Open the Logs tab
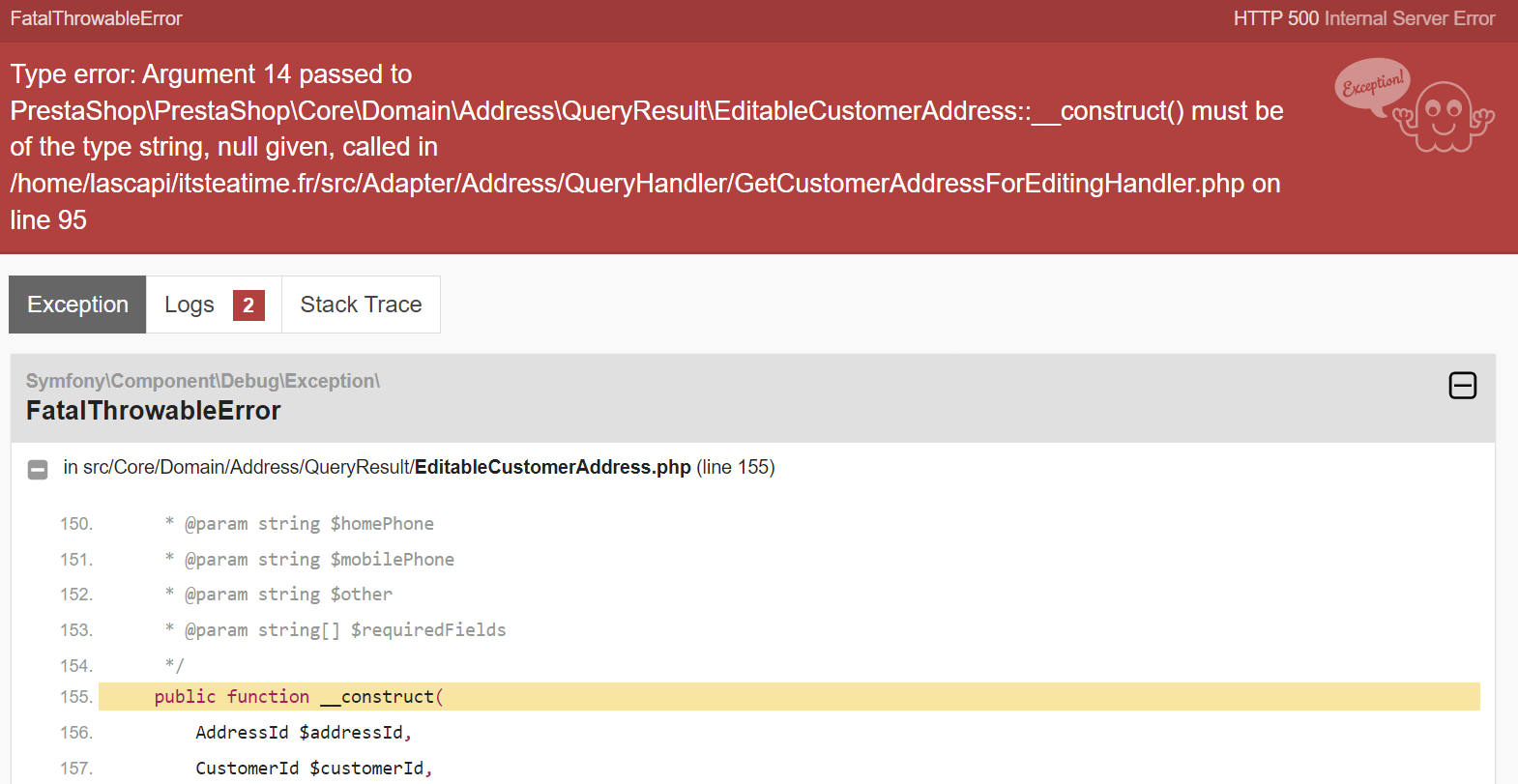 click(x=214, y=305)
